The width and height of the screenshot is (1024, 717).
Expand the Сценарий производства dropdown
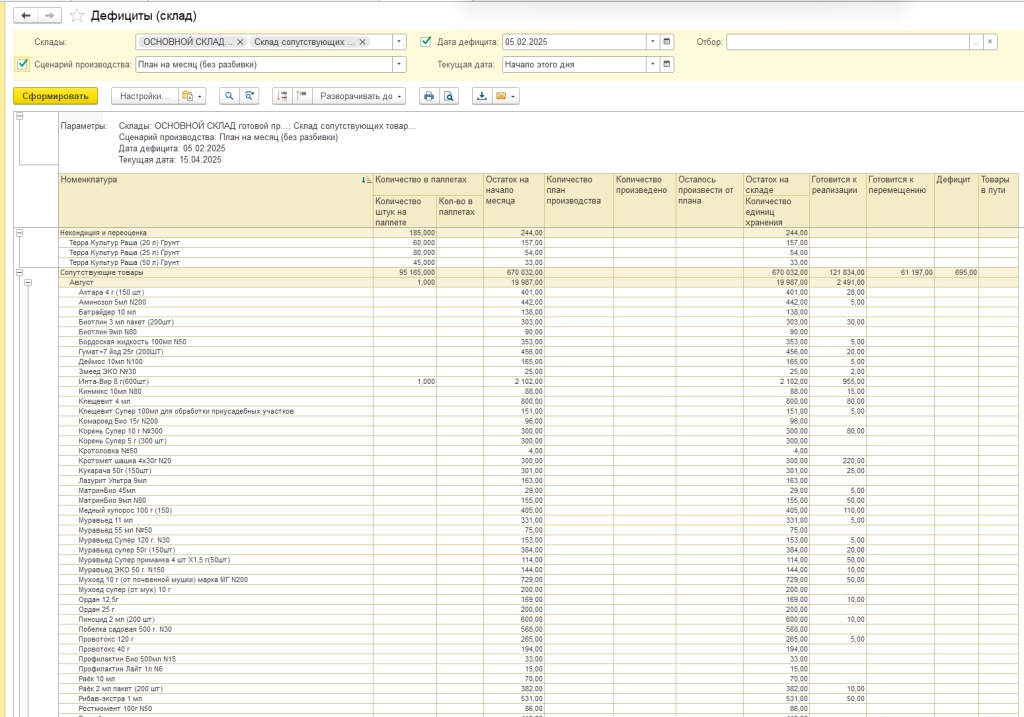400,64
